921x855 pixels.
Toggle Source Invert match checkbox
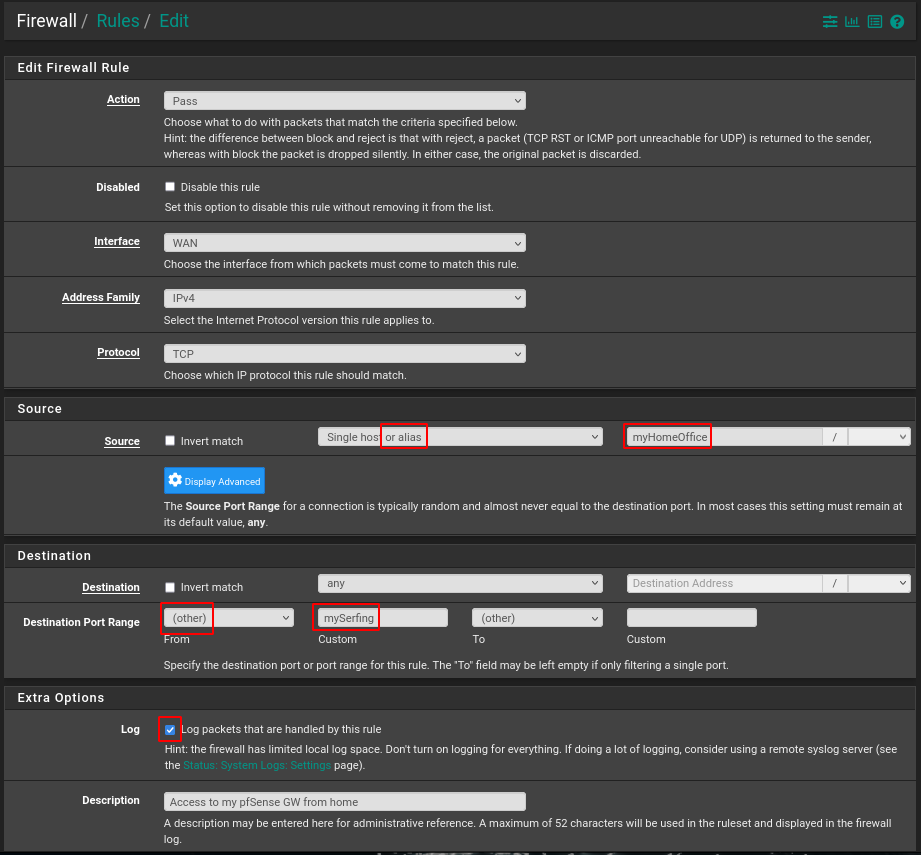point(170,441)
